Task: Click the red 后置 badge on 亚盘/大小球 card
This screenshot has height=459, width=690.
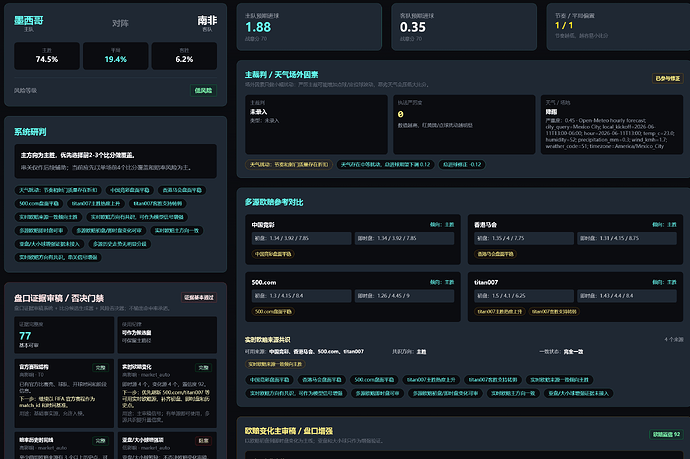Action: [x=203, y=441]
